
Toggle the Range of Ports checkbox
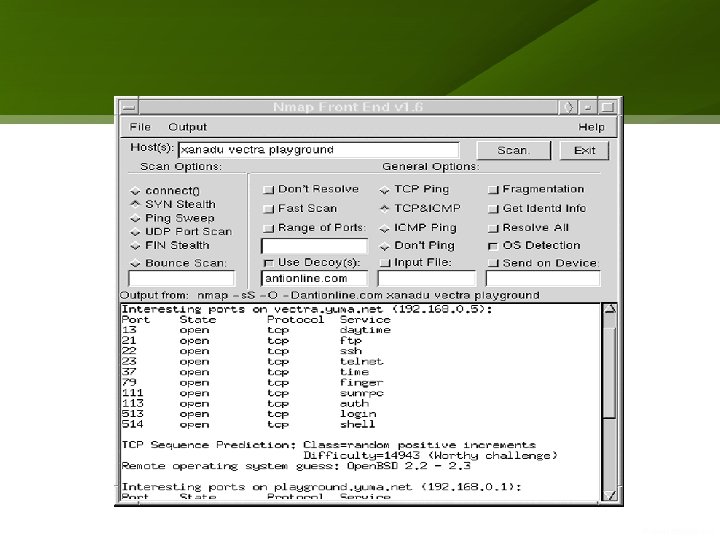(268, 228)
